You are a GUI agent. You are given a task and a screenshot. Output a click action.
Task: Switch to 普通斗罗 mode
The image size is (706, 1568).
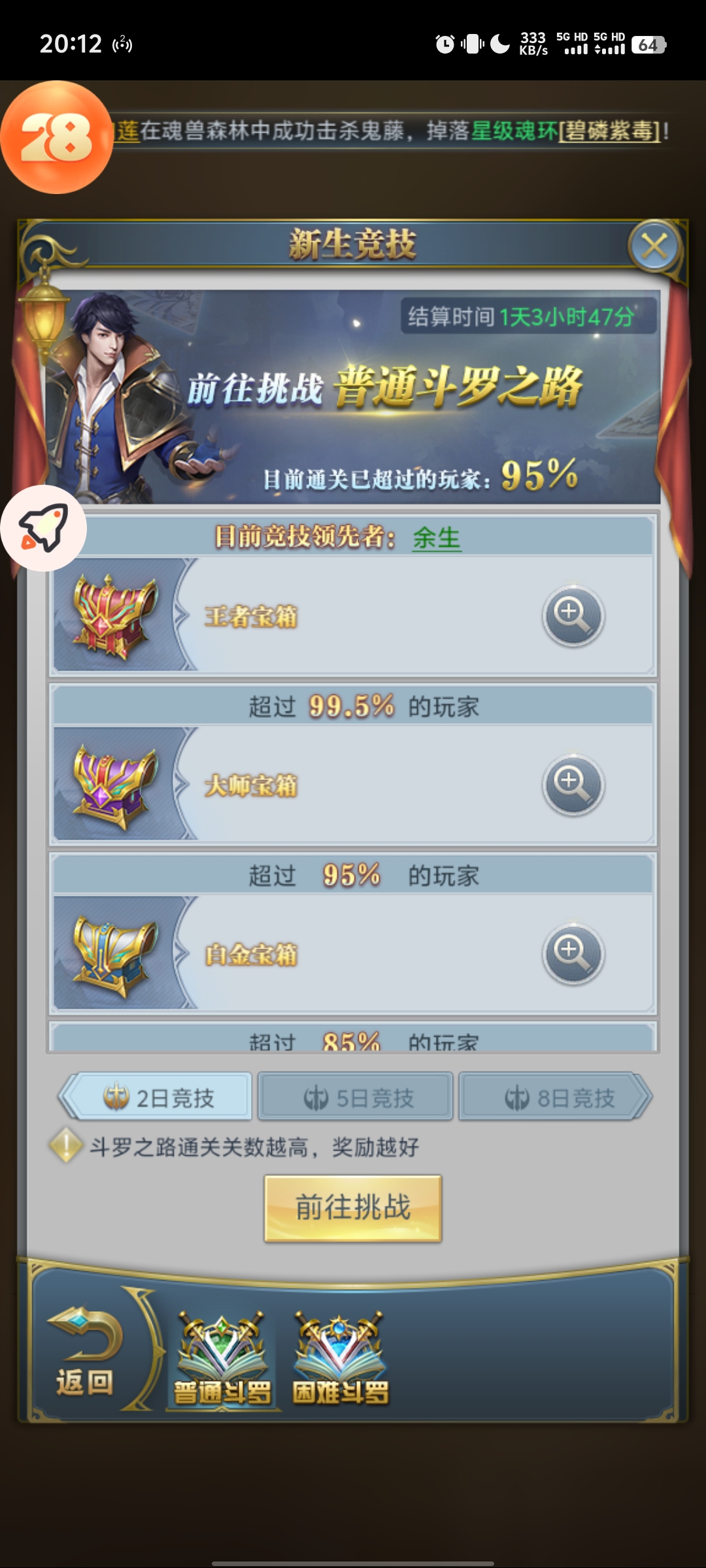click(x=222, y=1359)
